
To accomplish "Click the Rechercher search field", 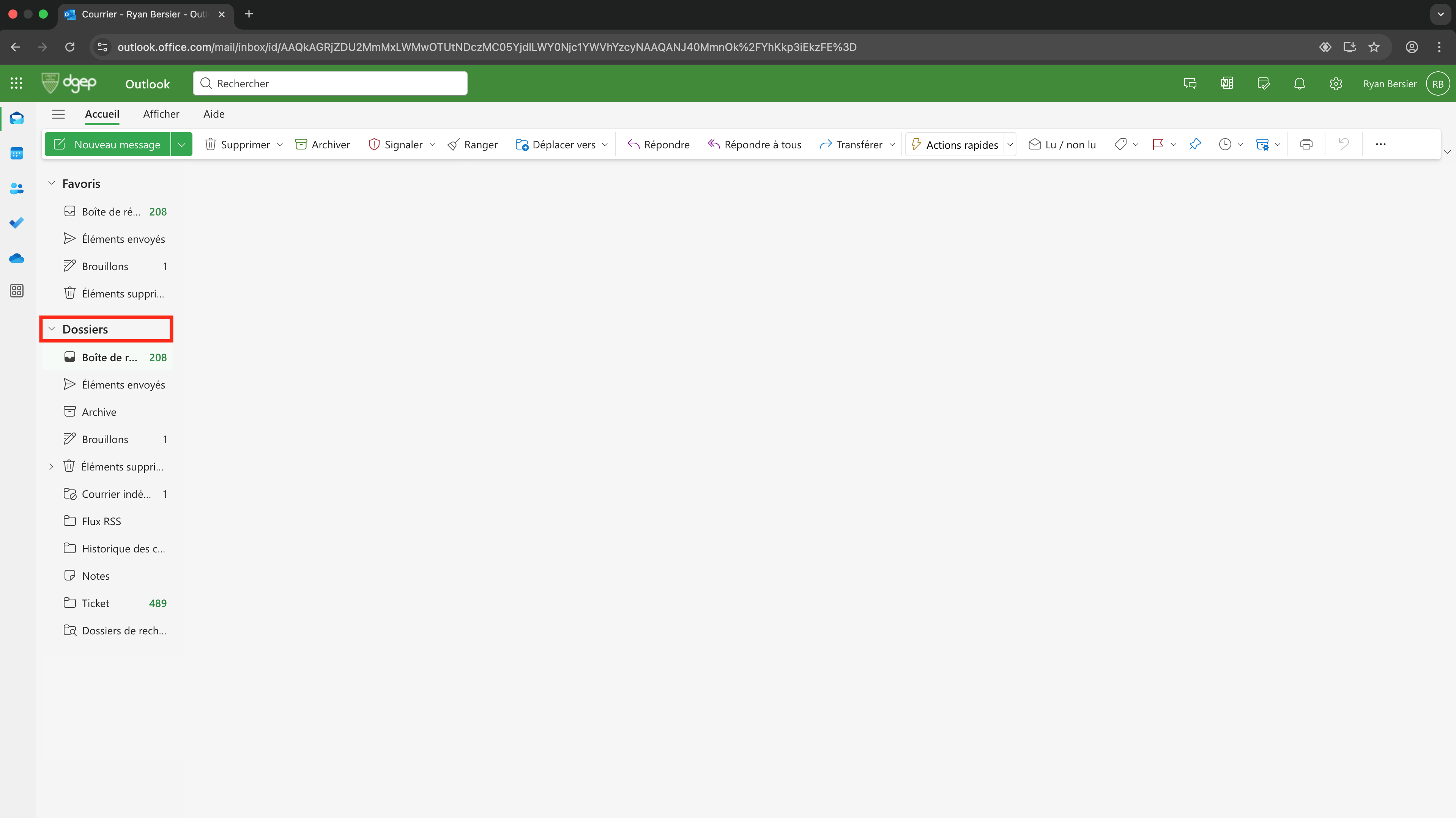I will click(330, 83).
